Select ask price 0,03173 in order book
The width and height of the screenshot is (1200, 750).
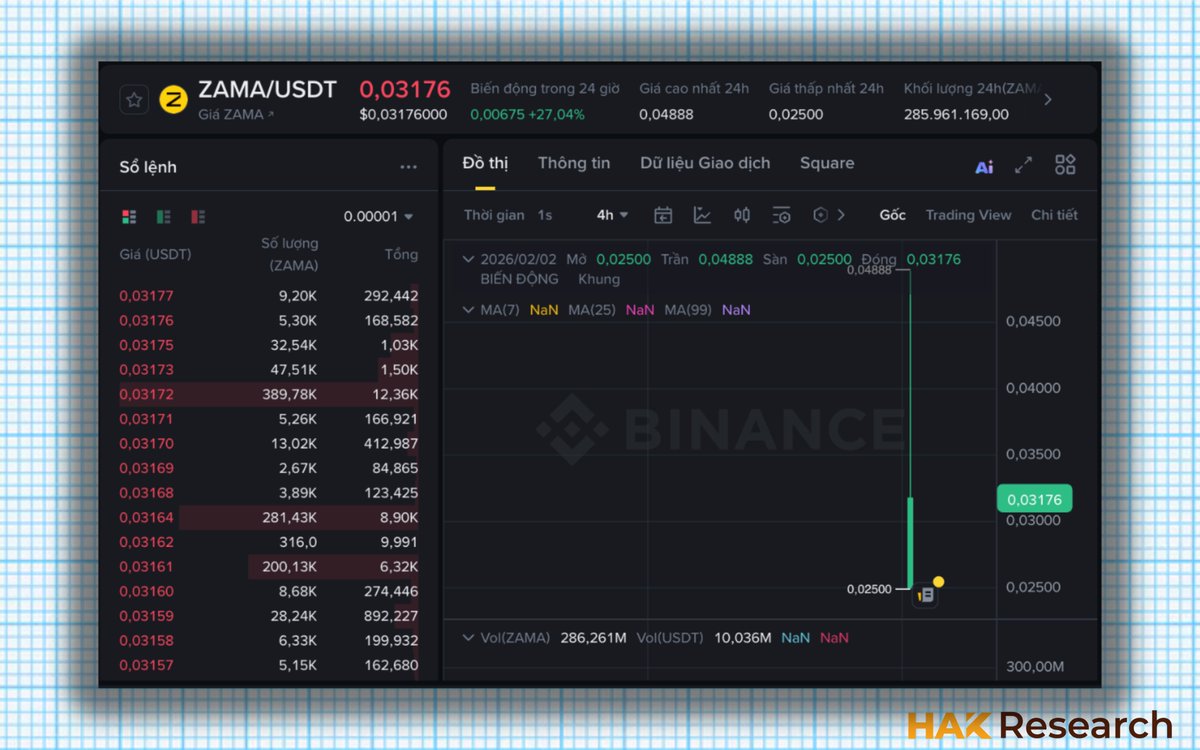point(146,370)
